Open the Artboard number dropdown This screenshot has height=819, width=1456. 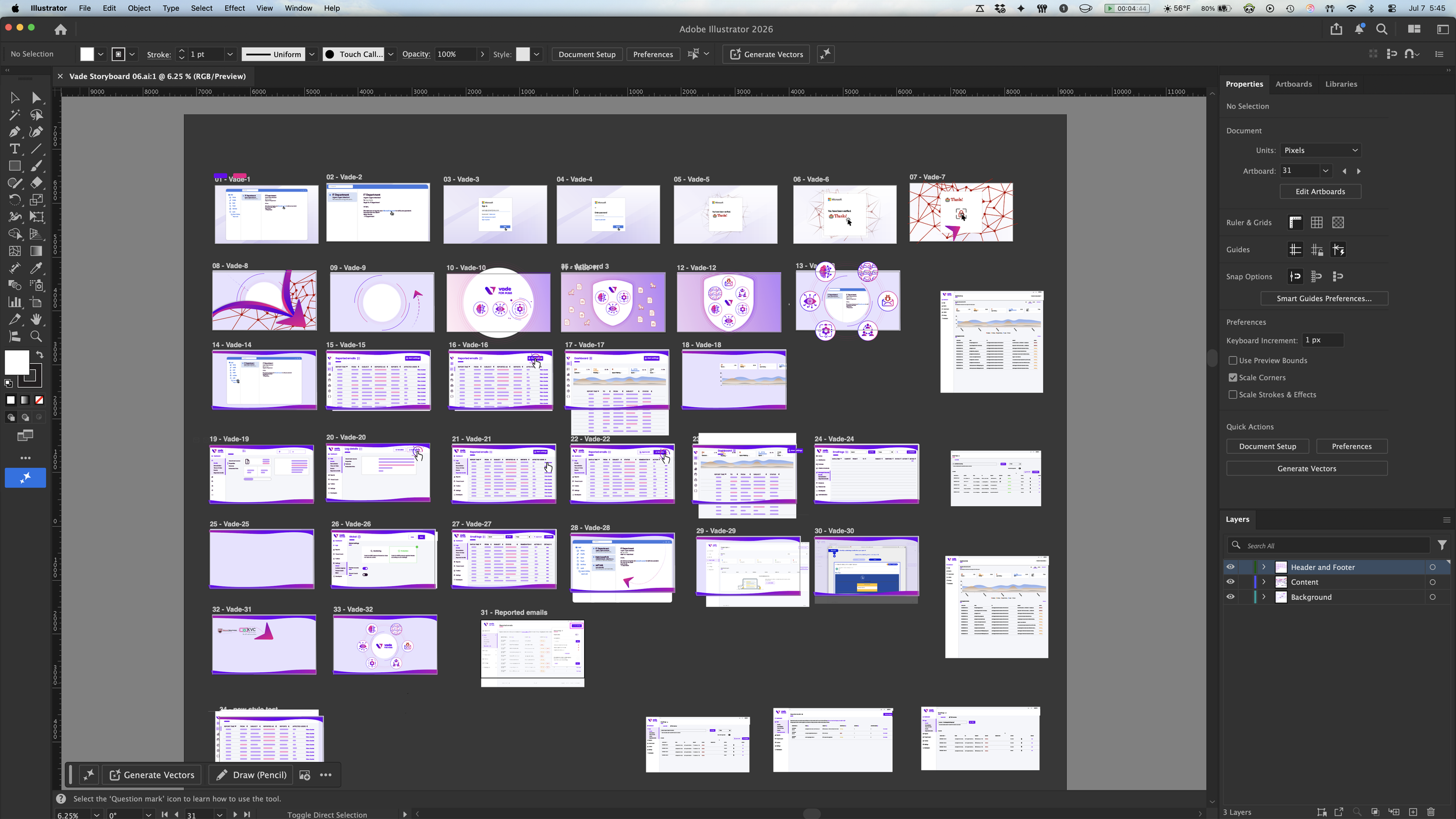click(x=1326, y=171)
